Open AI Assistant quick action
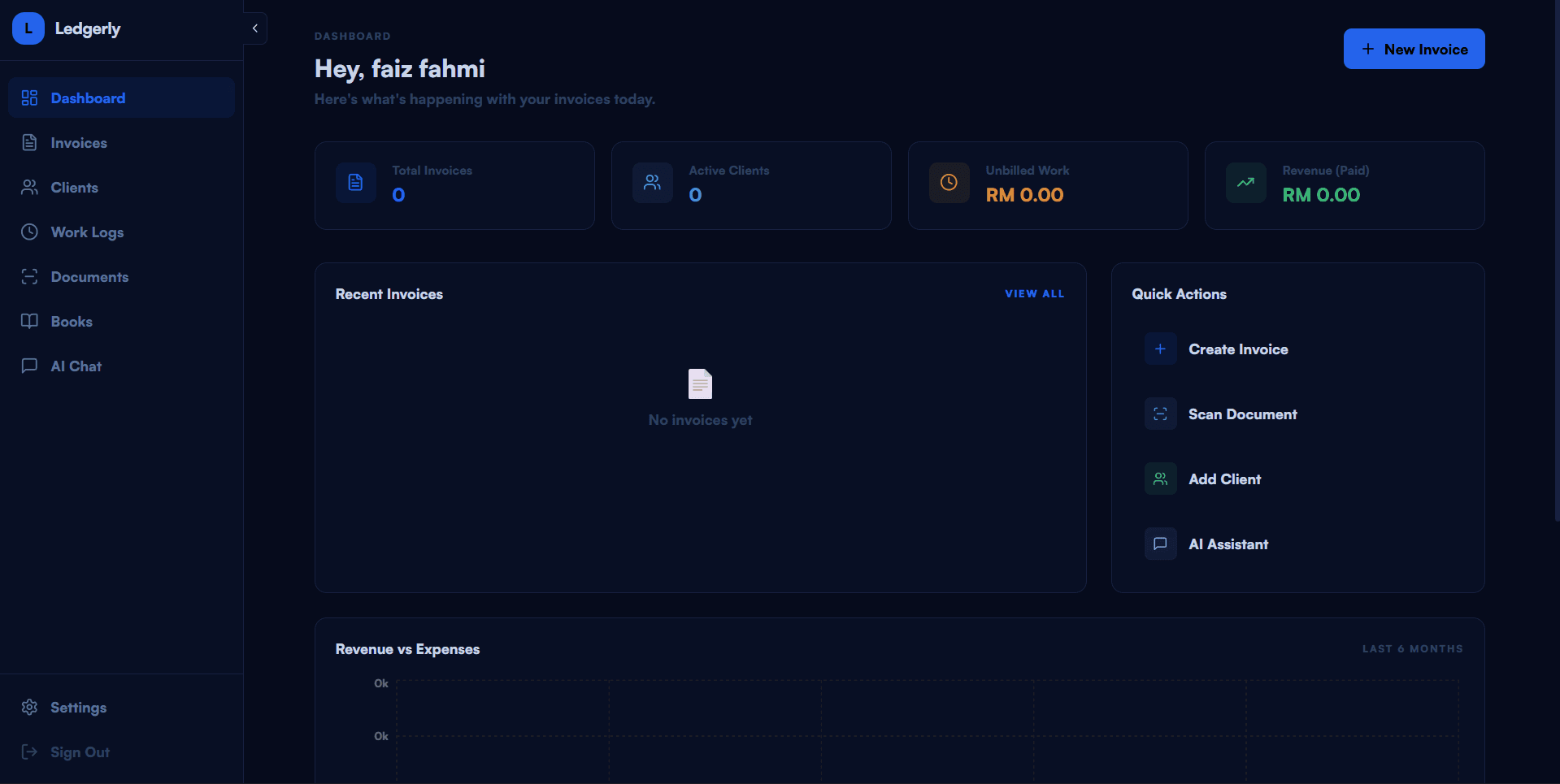The width and height of the screenshot is (1560, 784). [1297, 544]
